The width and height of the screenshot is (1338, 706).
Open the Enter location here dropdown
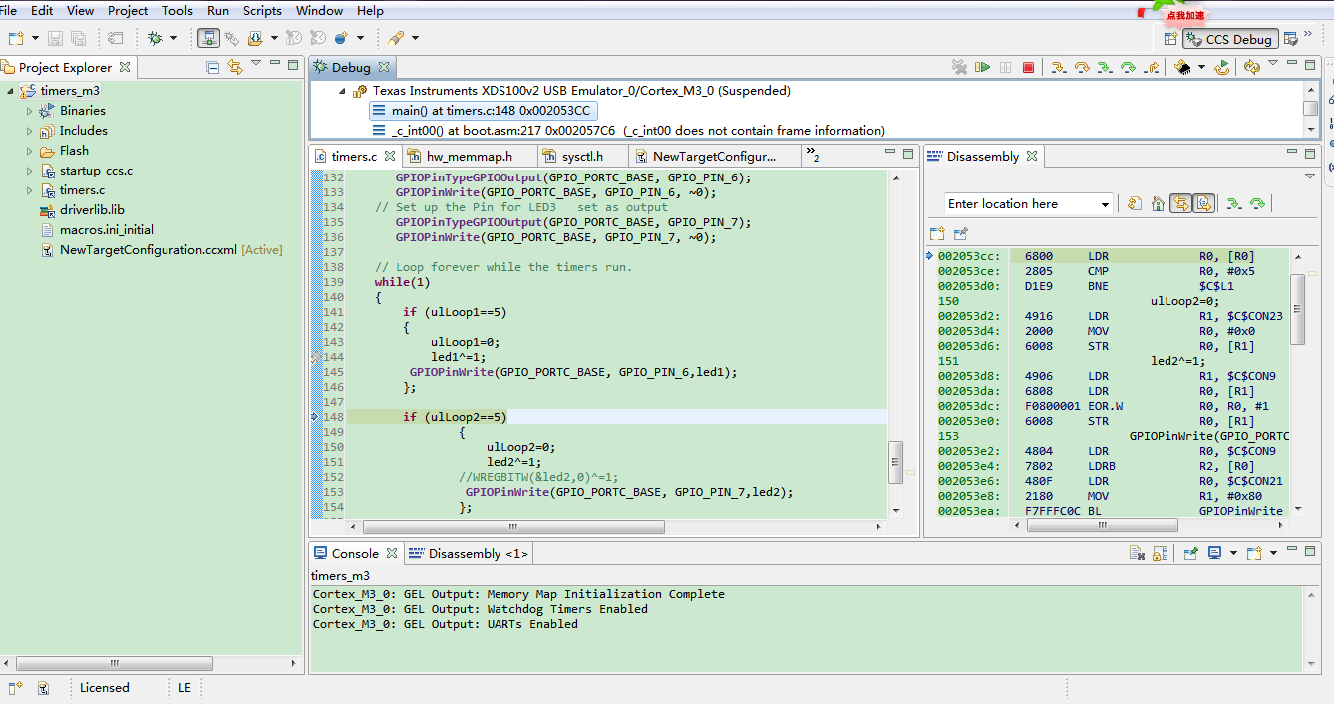click(x=1105, y=204)
